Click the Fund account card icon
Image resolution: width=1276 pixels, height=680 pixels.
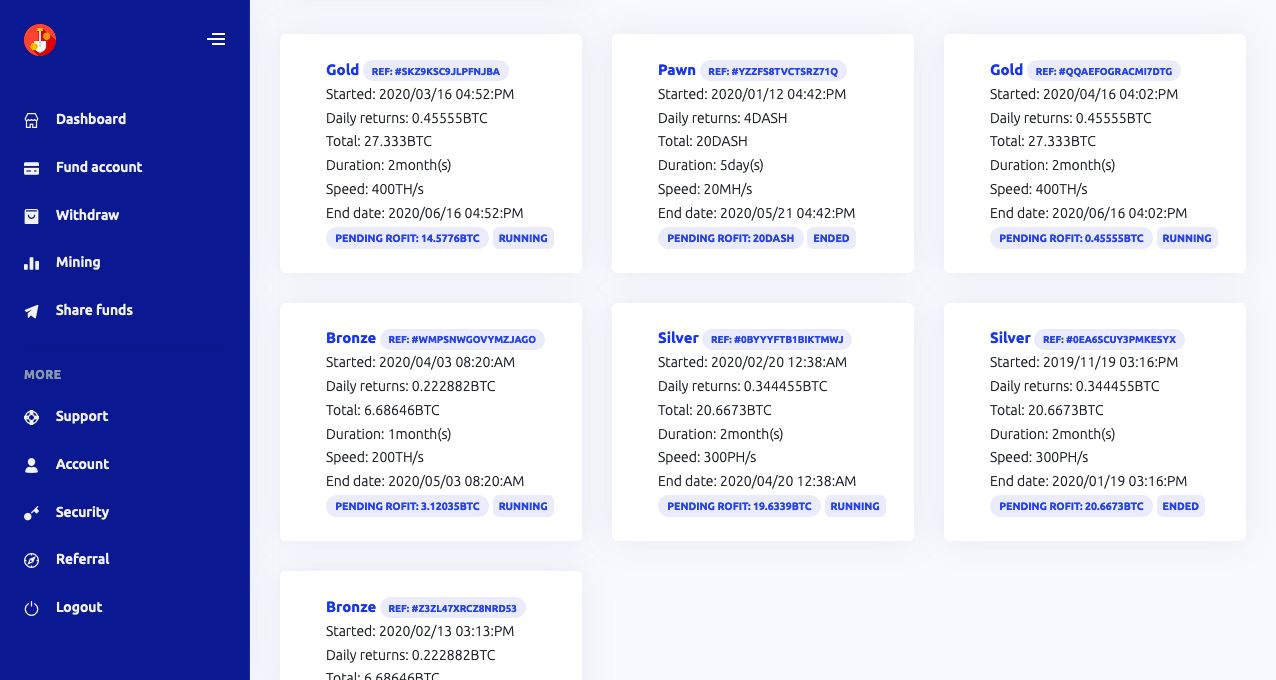32,168
